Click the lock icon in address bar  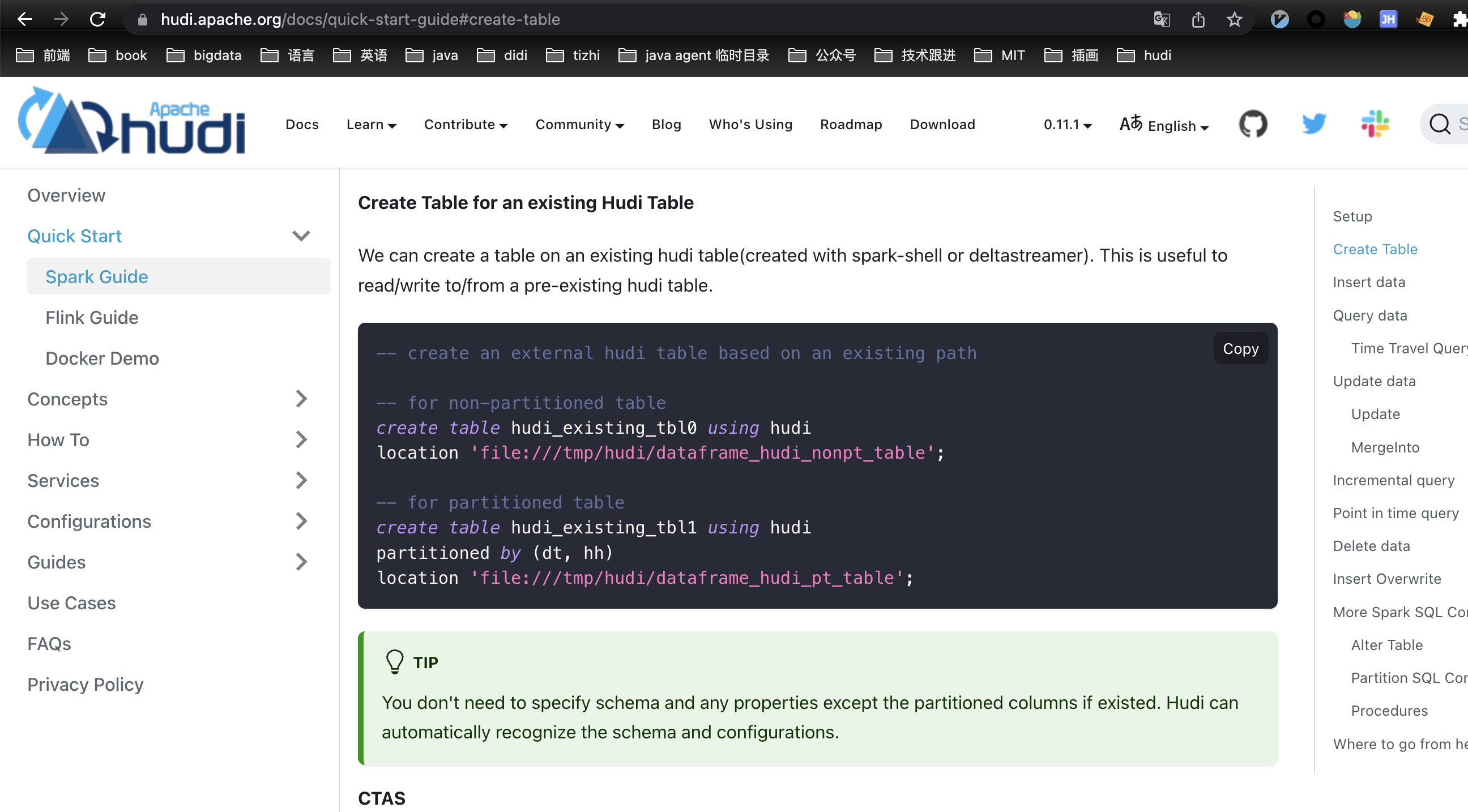(143, 20)
